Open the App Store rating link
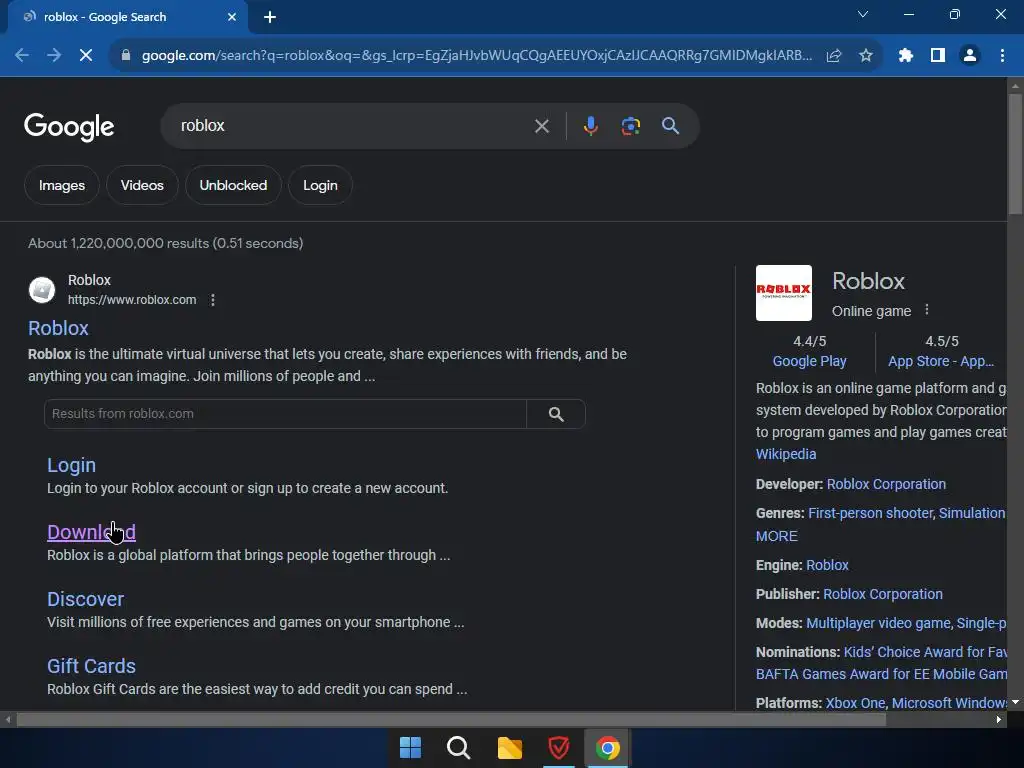The width and height of the screenshot is (1024, 768). click(x=941, y=361)
